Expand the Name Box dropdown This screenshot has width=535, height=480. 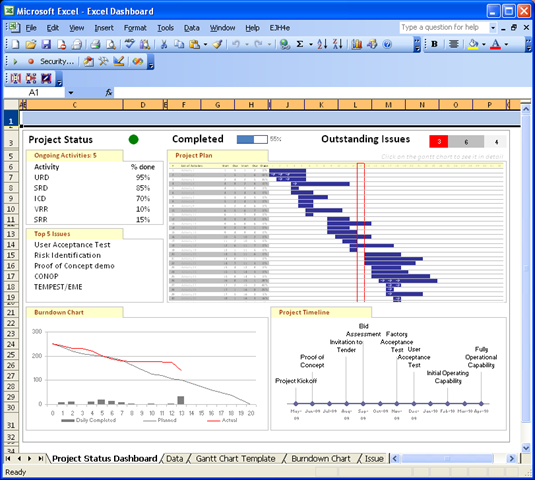point(71,92)
